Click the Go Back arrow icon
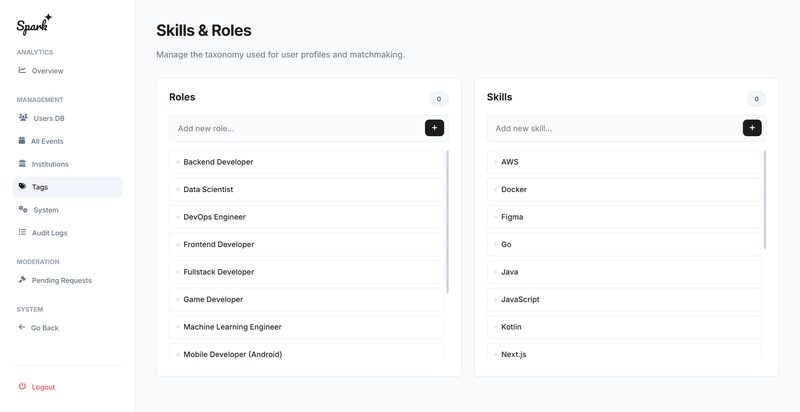 pos(22,327)
